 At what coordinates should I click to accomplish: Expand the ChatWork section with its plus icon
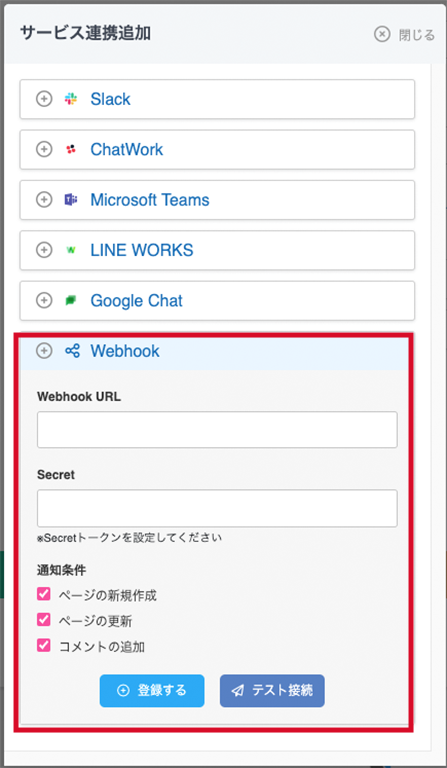(44, 149)
